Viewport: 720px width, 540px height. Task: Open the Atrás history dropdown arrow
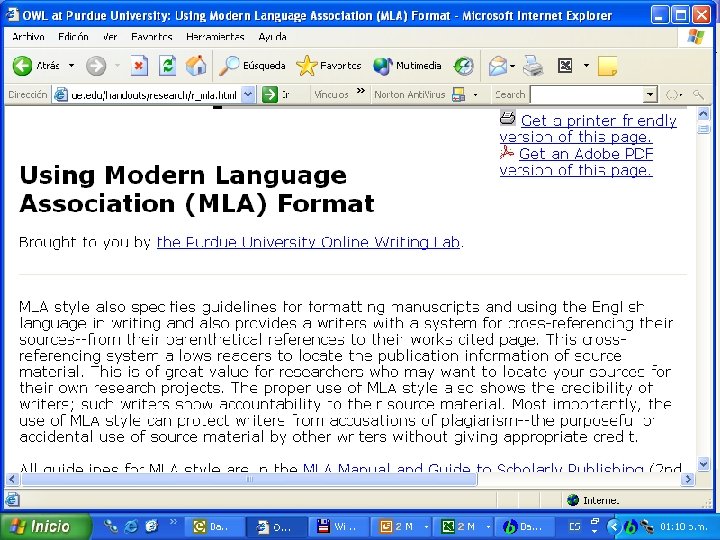pyautogui.click(x=71, y=66)
